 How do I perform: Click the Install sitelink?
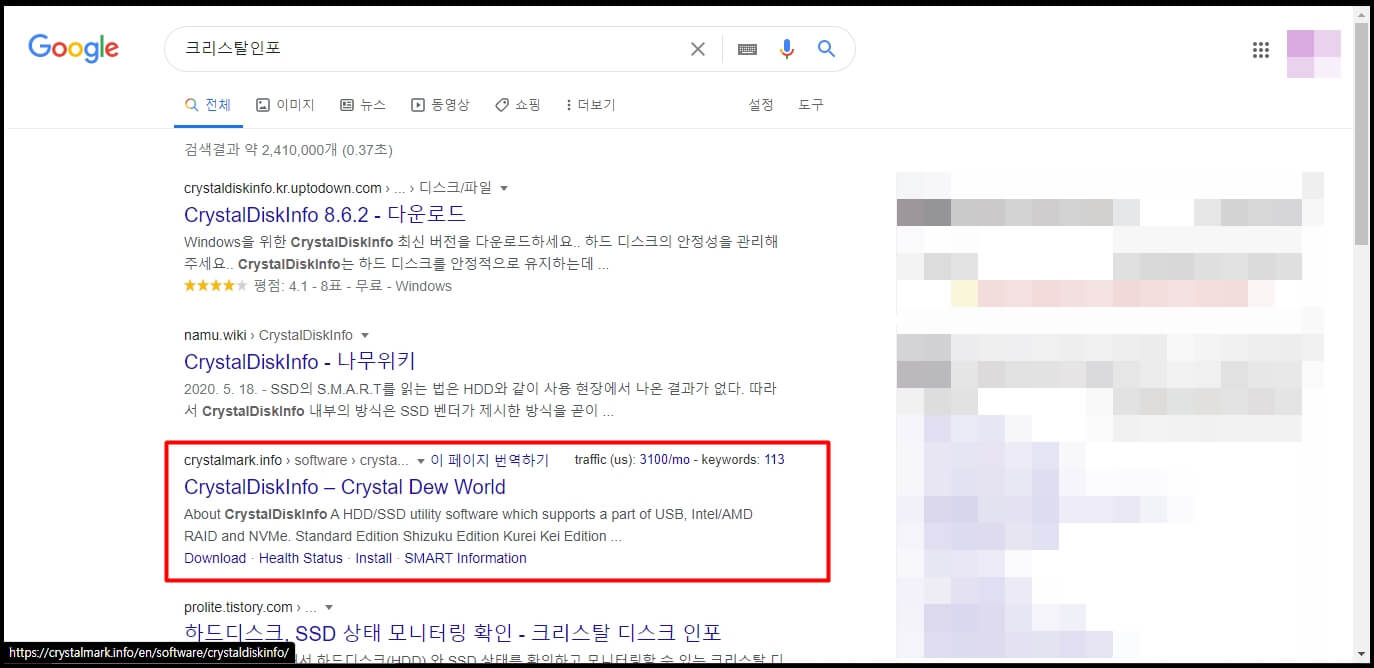coord(374,558)
